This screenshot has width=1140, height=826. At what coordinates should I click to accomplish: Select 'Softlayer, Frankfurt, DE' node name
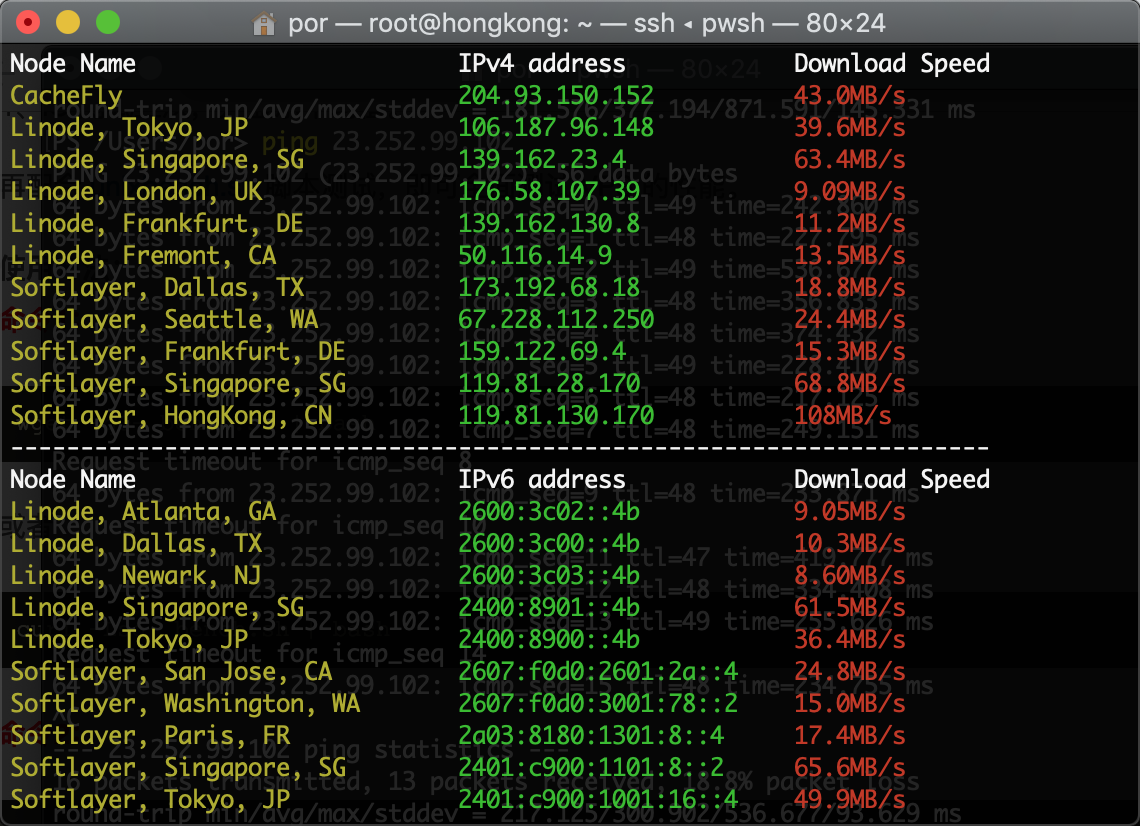[178, 351]
